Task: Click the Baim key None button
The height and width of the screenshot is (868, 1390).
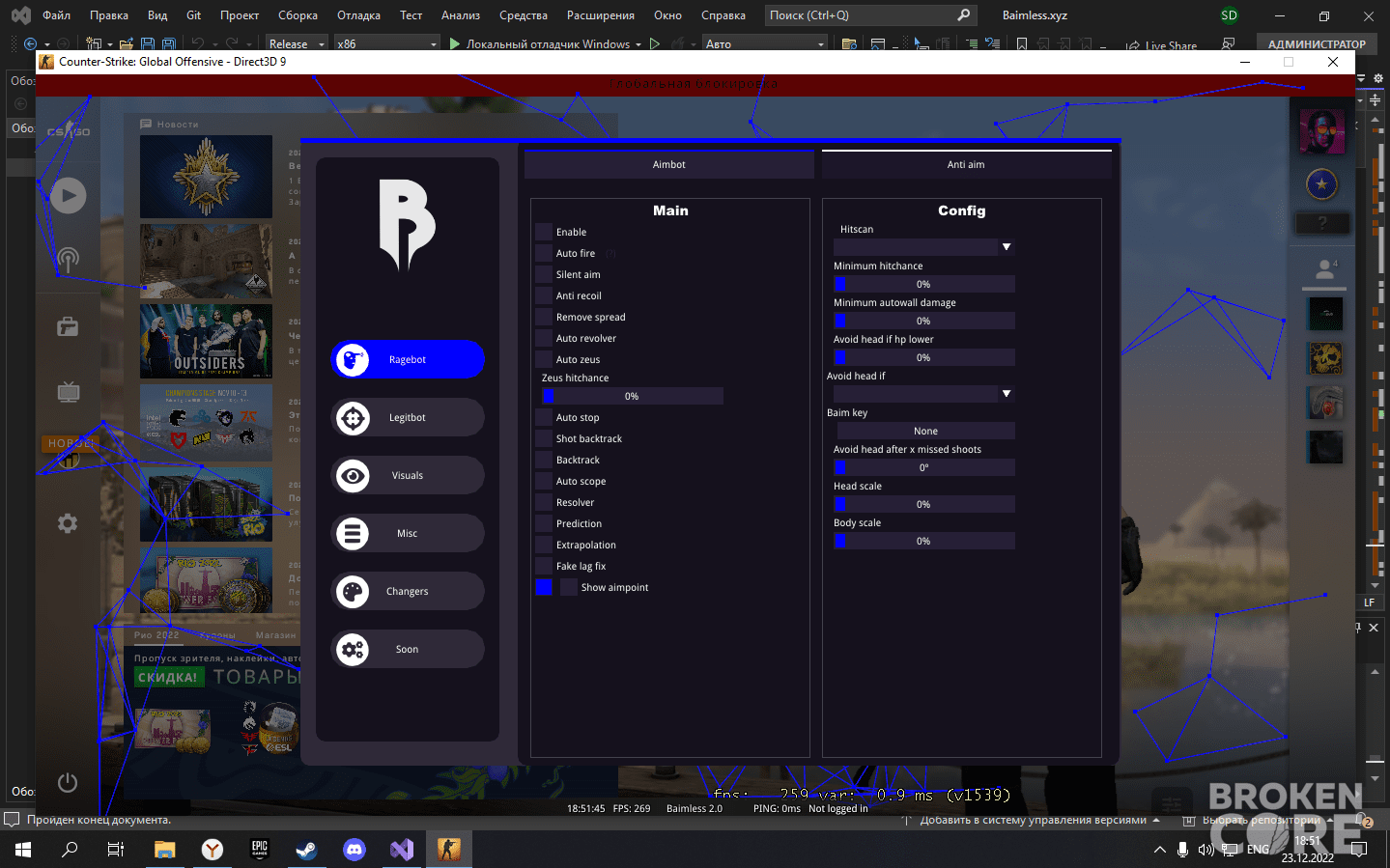Action: (924, 431)
